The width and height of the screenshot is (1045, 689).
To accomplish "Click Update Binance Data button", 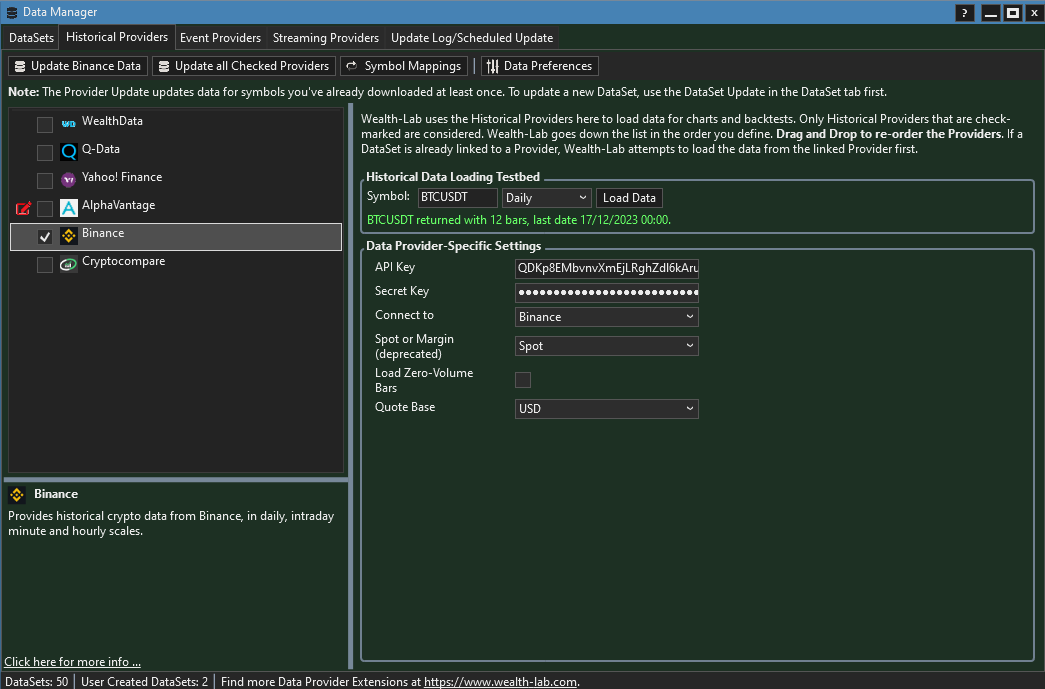I will point(78,66).
